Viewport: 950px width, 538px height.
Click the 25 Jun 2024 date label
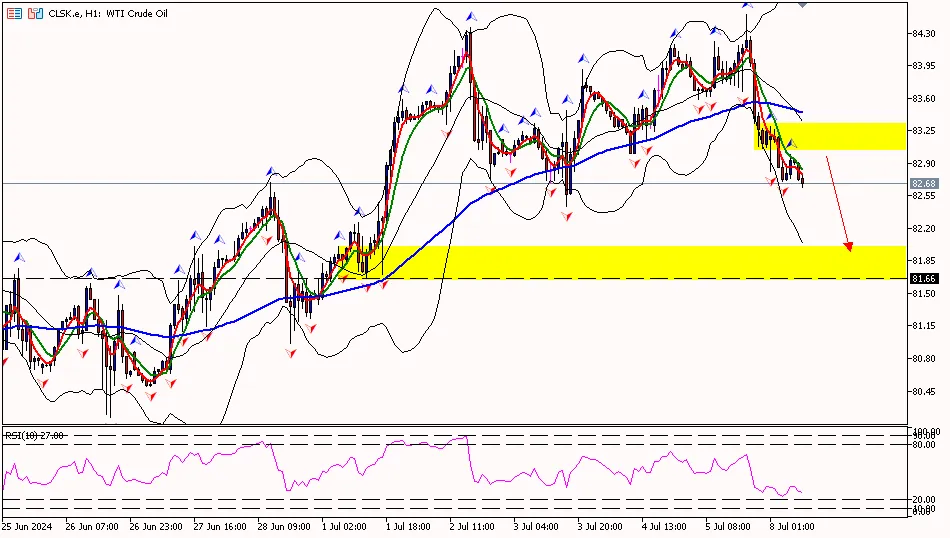(x=27, y=526)
